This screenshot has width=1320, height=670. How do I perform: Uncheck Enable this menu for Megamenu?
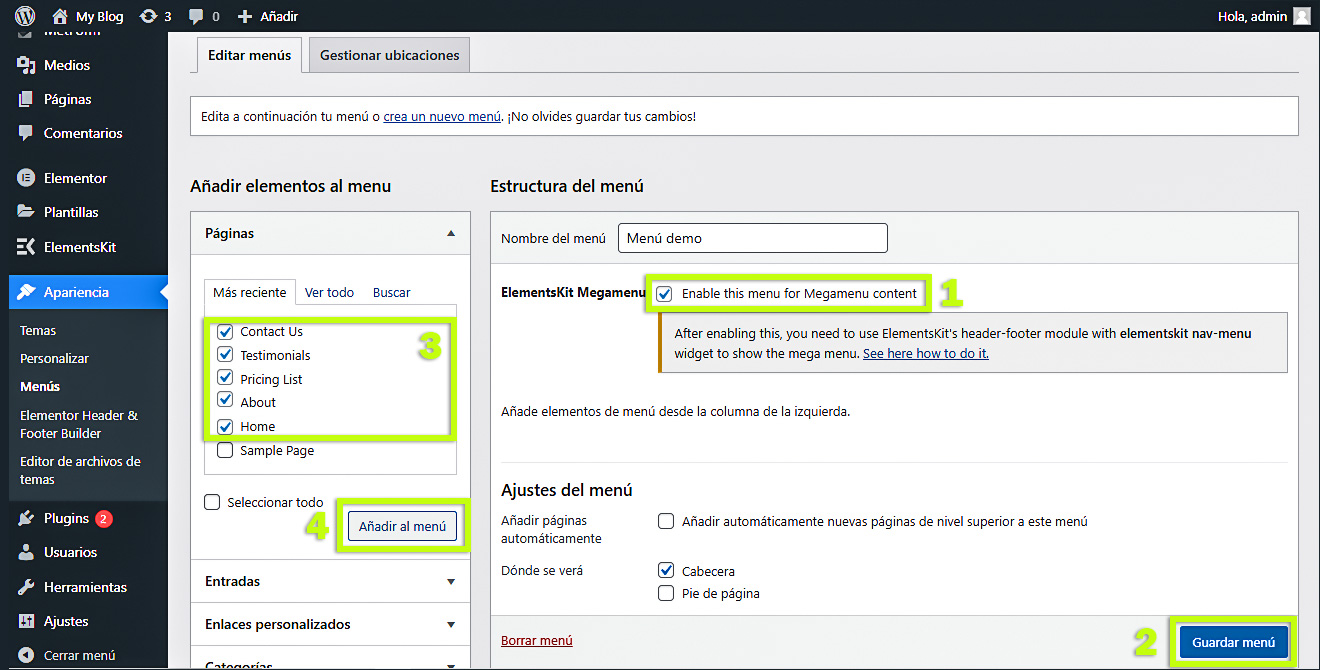[x=664, y=294]
